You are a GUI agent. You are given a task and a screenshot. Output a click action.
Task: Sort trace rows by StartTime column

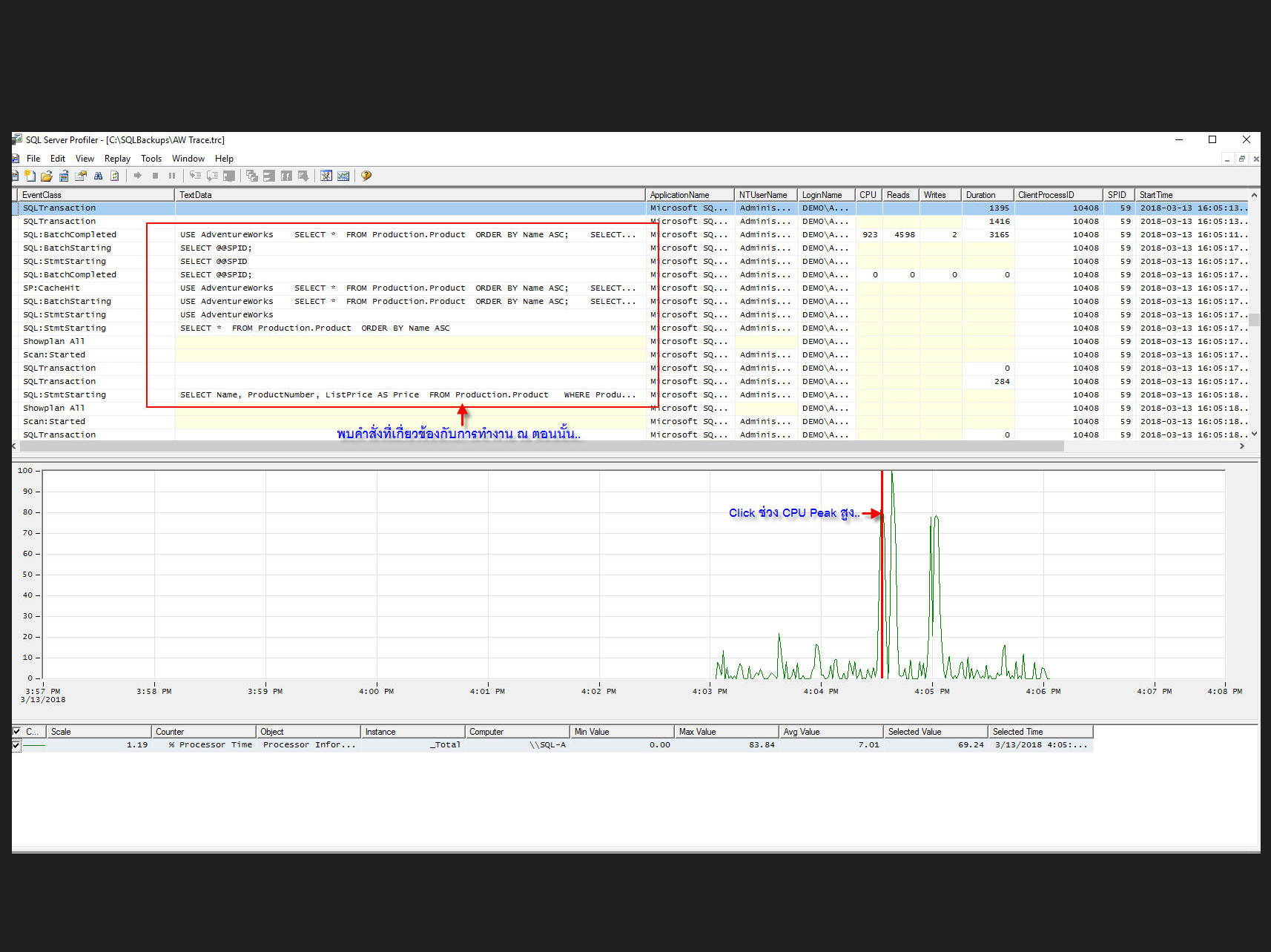pyautogui.click(x=1155, y=194)
